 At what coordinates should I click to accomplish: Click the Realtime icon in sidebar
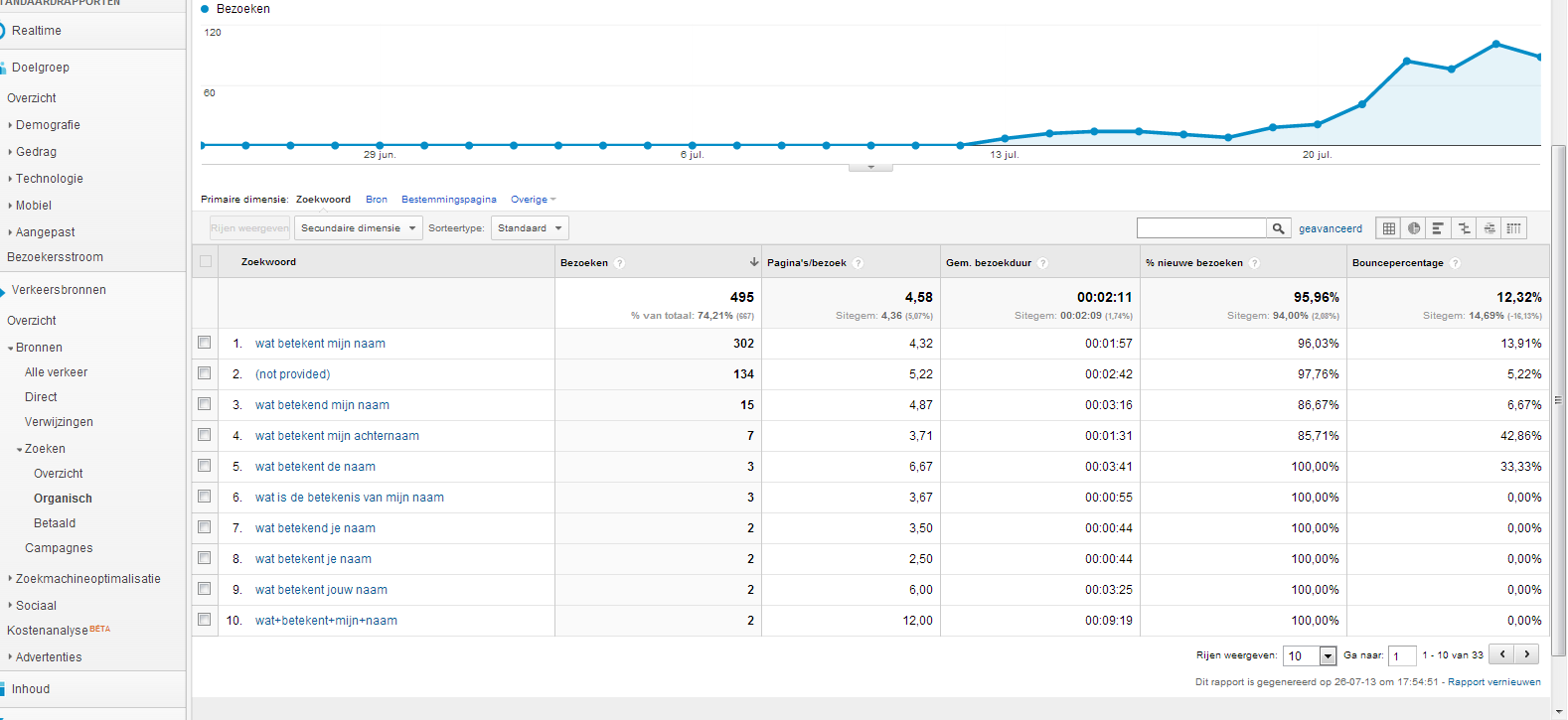point(2,31)
